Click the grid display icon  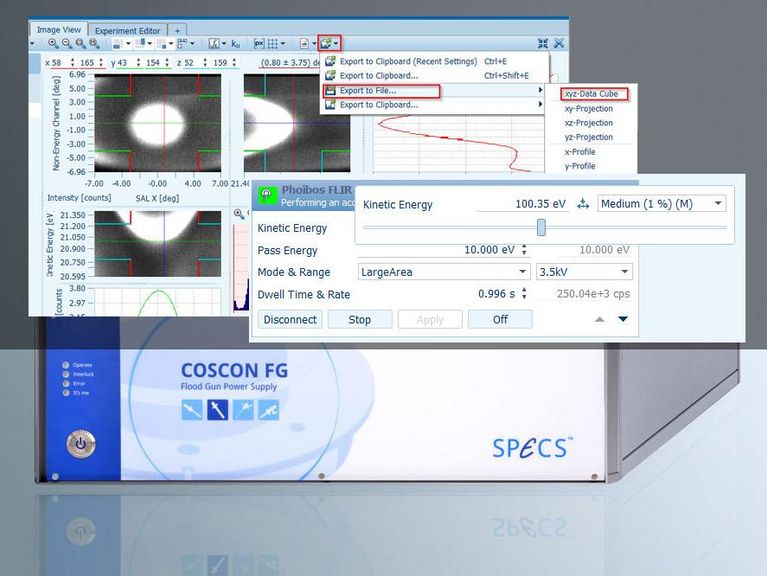point(272,44)
